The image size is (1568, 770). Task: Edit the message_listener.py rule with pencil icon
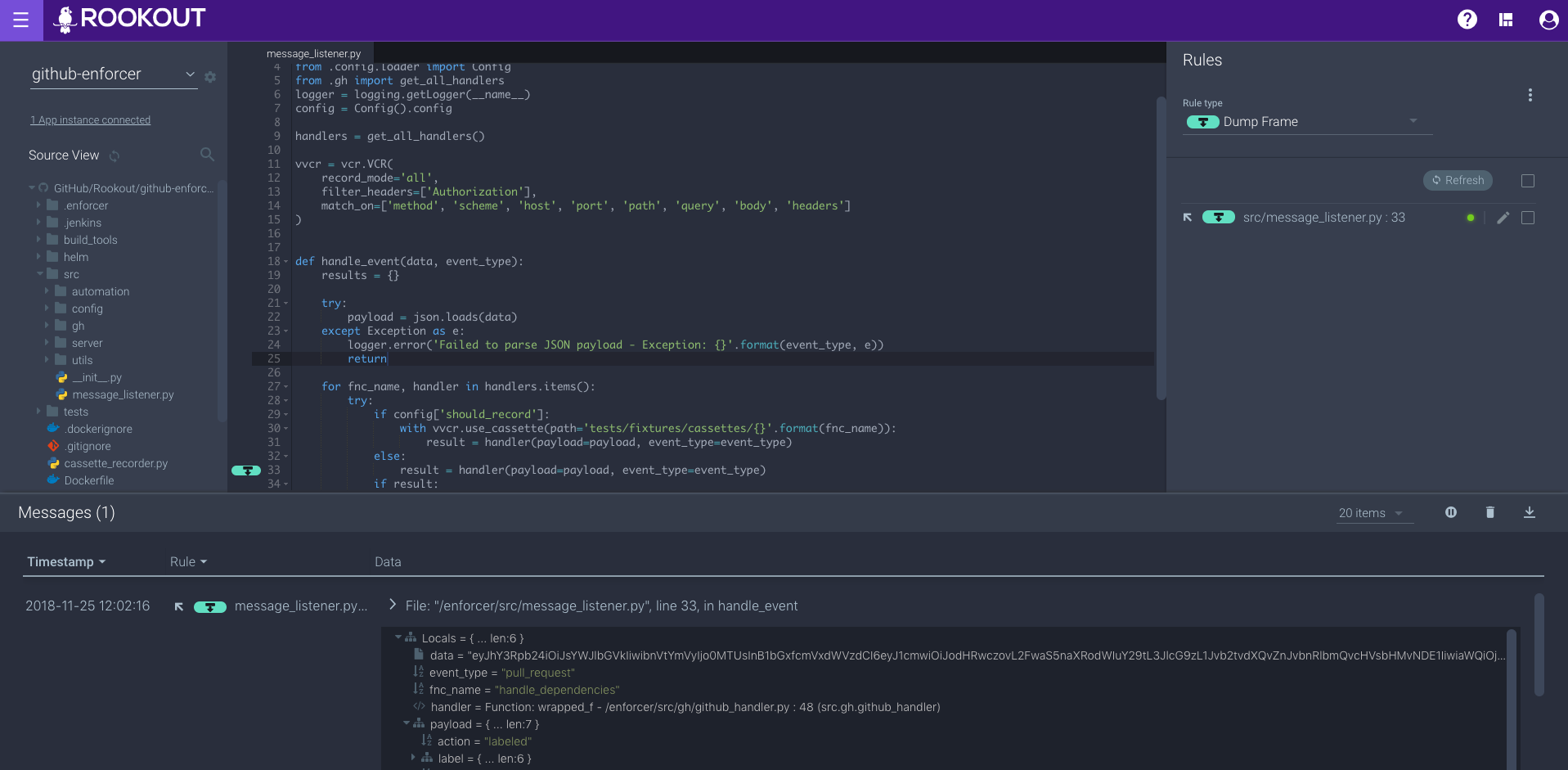click(1503, 218)
